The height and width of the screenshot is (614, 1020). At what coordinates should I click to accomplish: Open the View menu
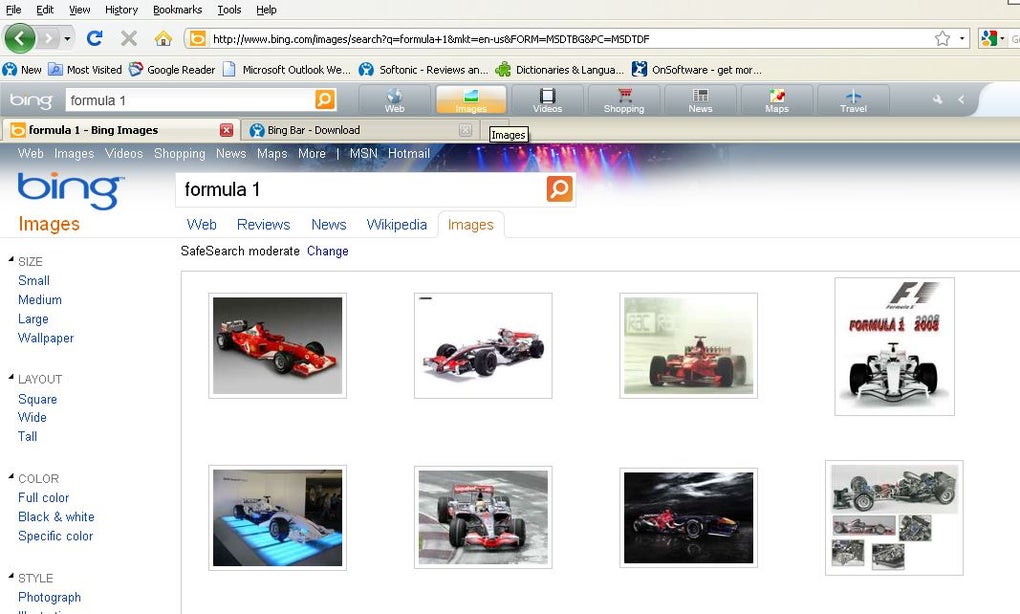tap(79, 10)
